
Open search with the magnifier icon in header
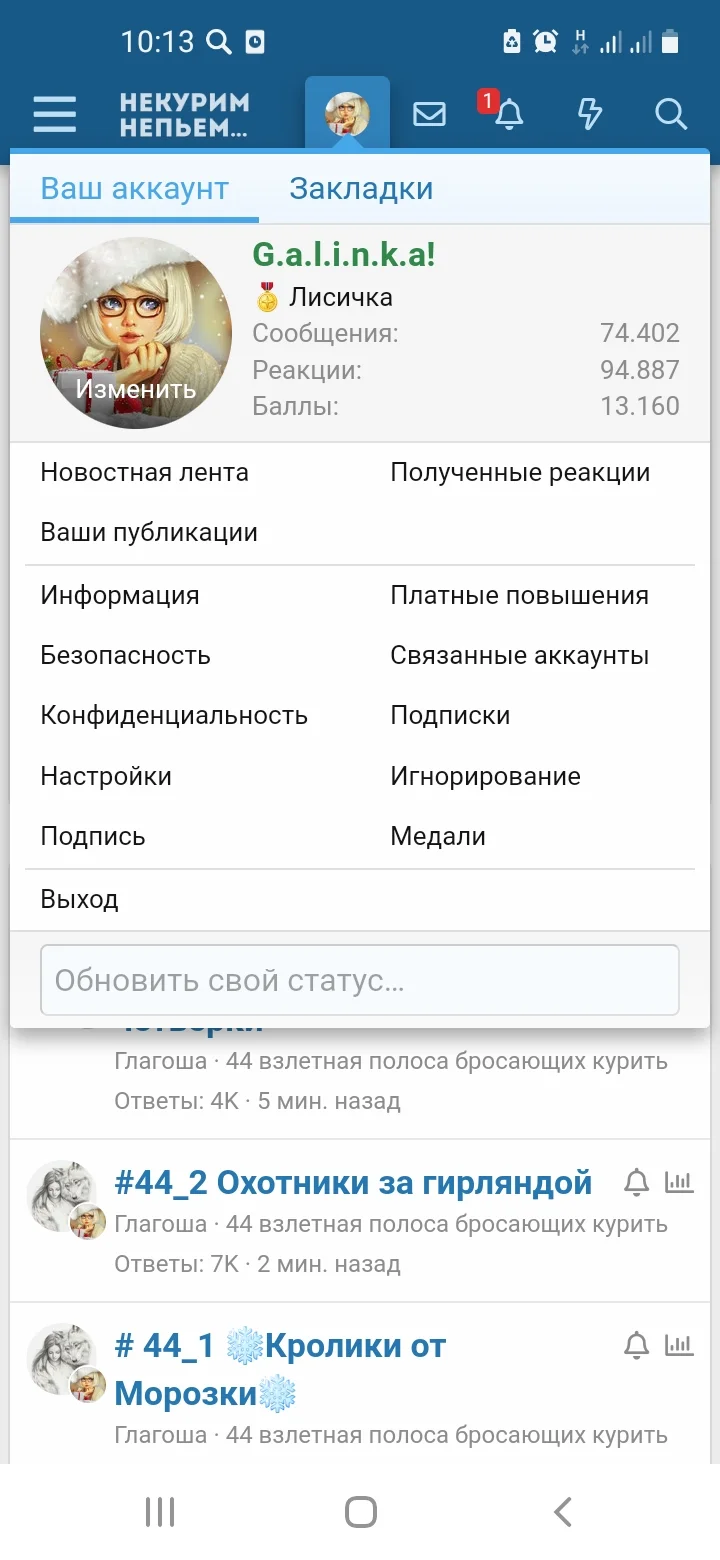click(670, 114)
